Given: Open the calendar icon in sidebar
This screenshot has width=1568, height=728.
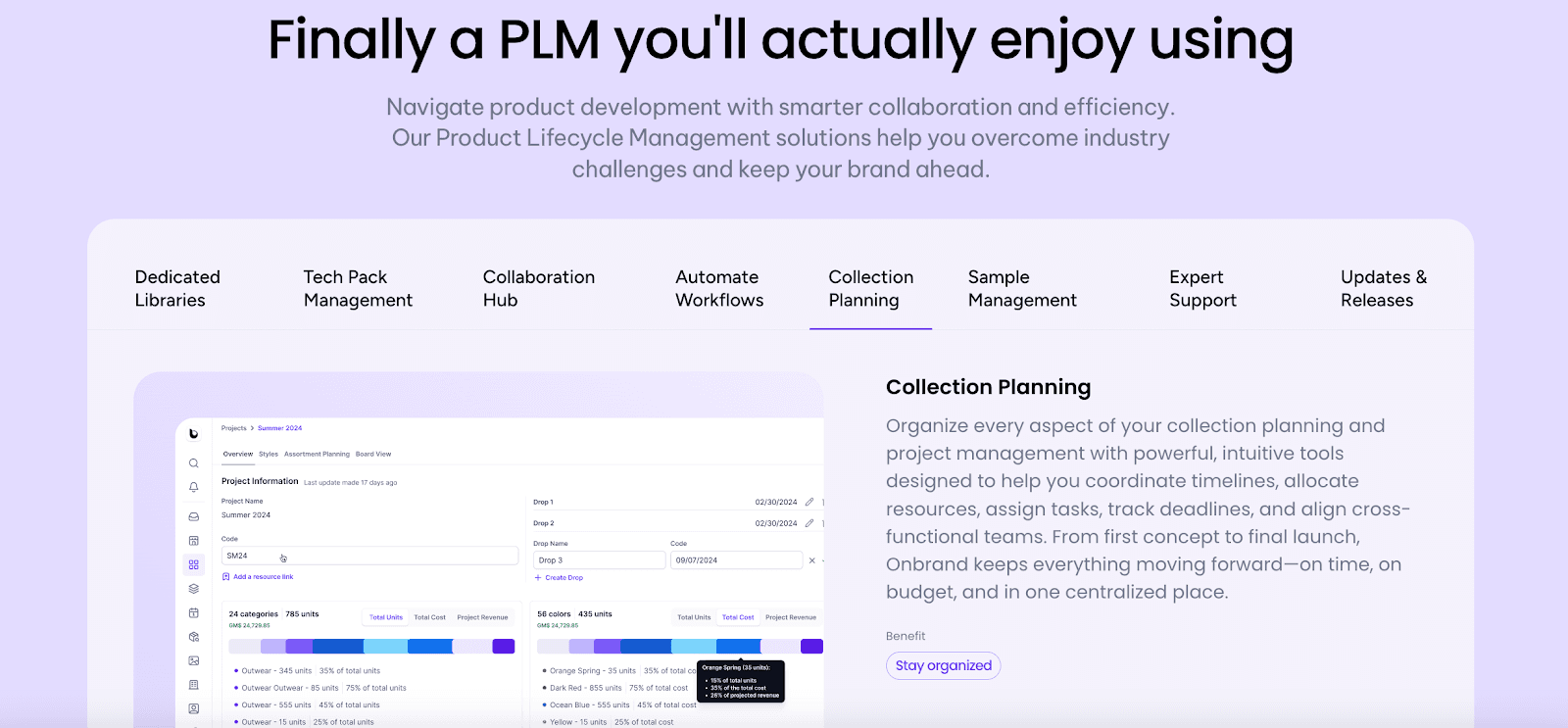Looking at the screenshot, I should click(x=193, y=613).
